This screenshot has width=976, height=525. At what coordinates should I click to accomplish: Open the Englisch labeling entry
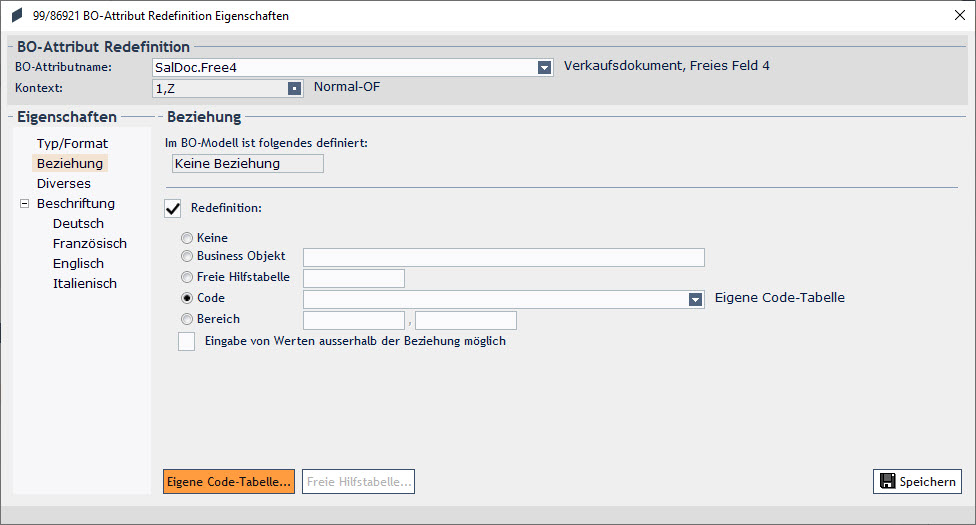78,263
